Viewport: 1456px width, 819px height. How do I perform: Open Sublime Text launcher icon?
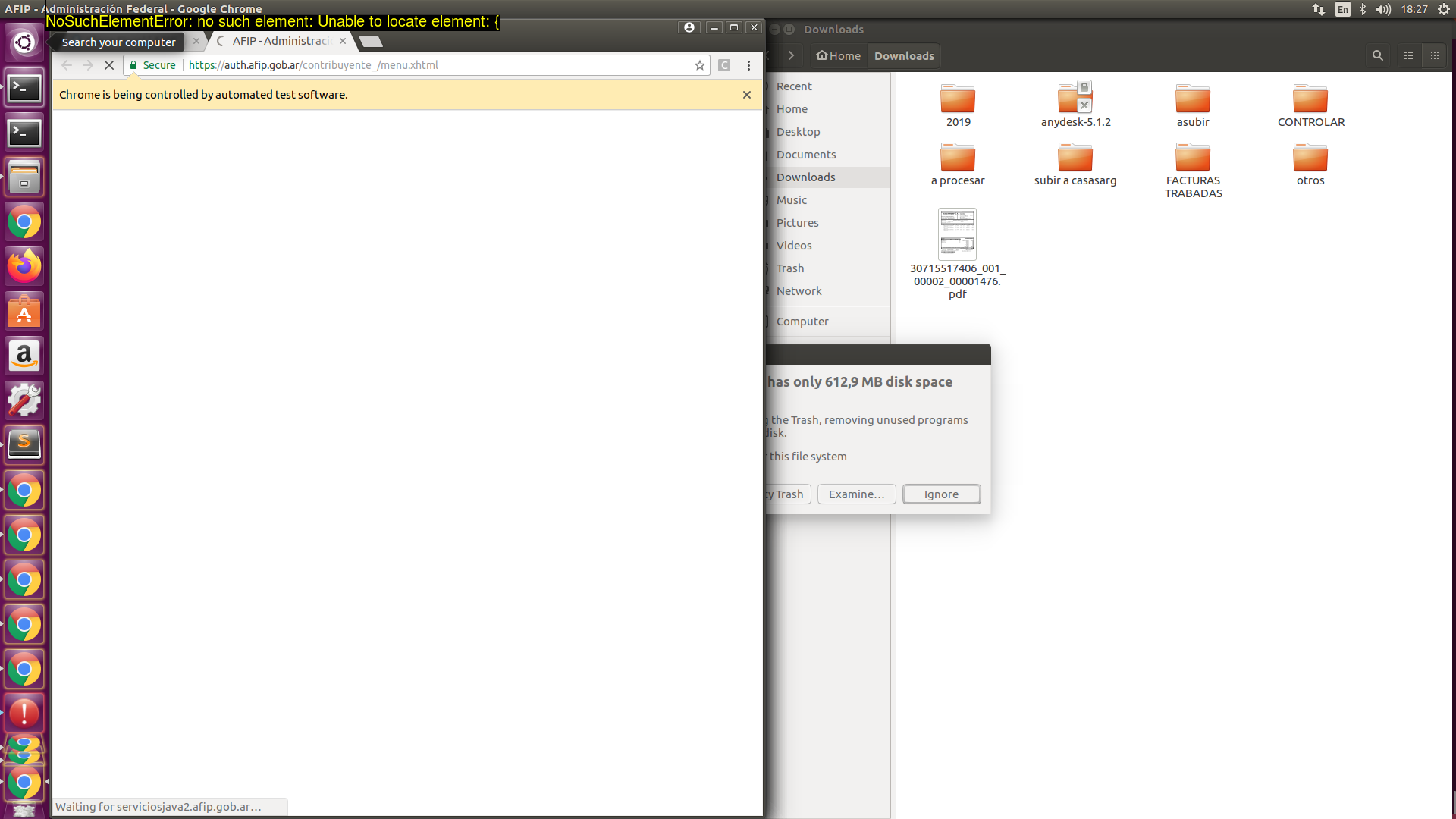[24, 445]
